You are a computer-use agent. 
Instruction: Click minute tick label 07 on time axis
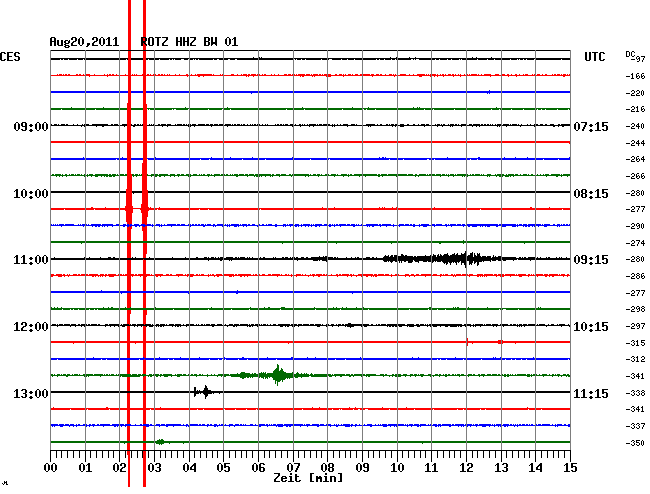coord(293,468)
